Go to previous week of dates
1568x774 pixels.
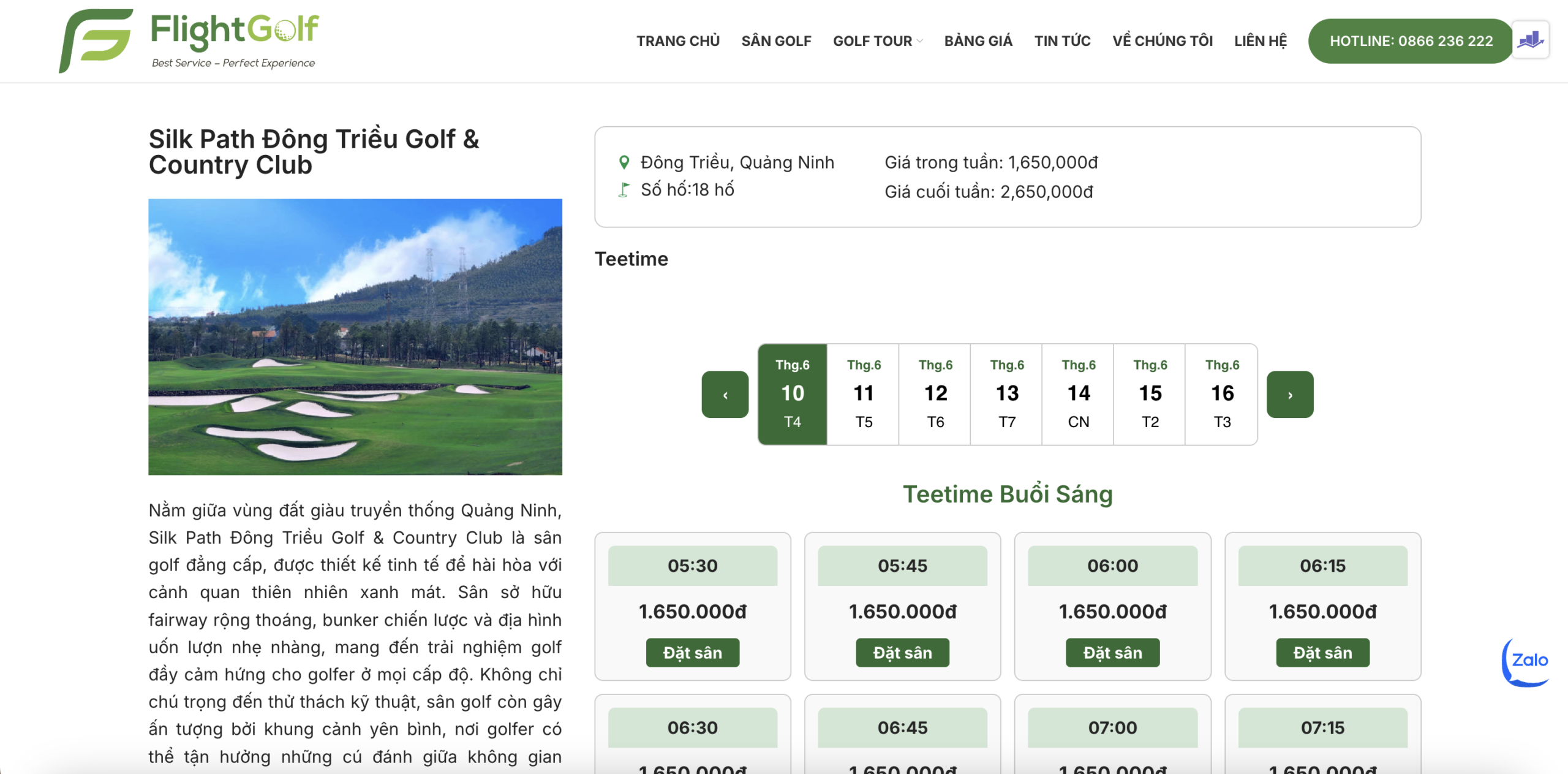[x=725, y=395]
